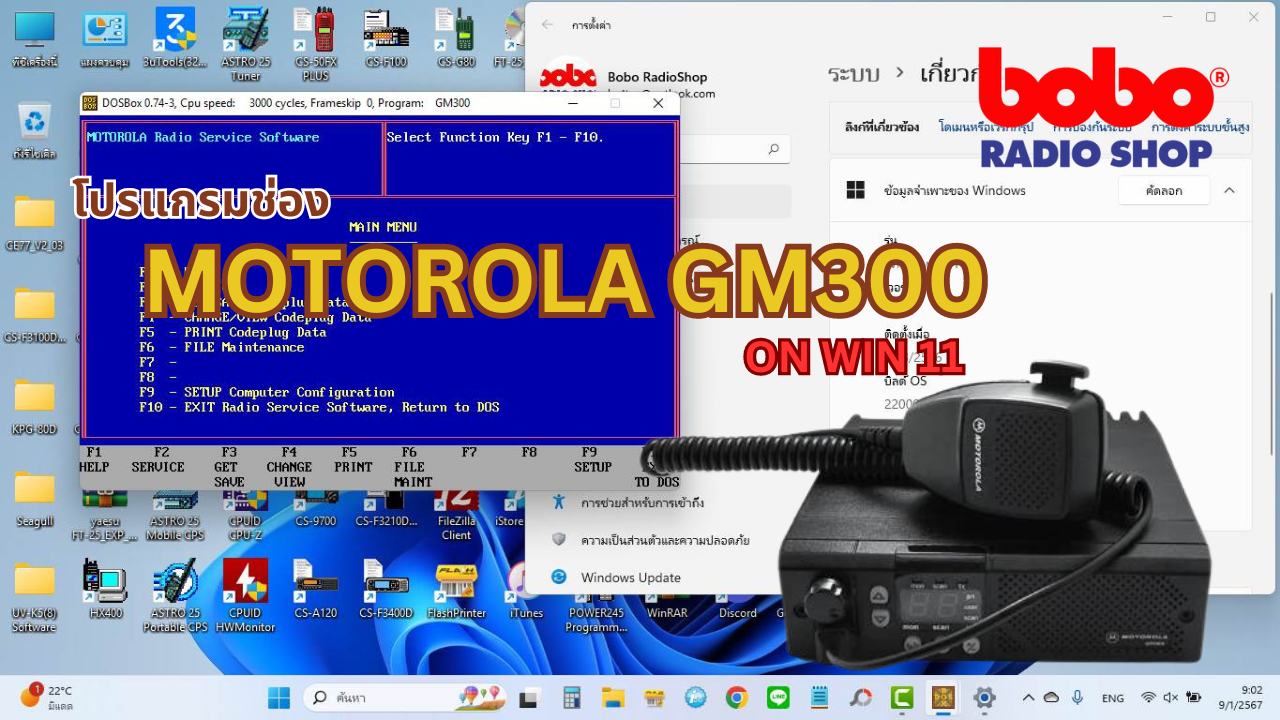
Task: Click the Copy button for Windows specifications
Action: point(1163,190)
